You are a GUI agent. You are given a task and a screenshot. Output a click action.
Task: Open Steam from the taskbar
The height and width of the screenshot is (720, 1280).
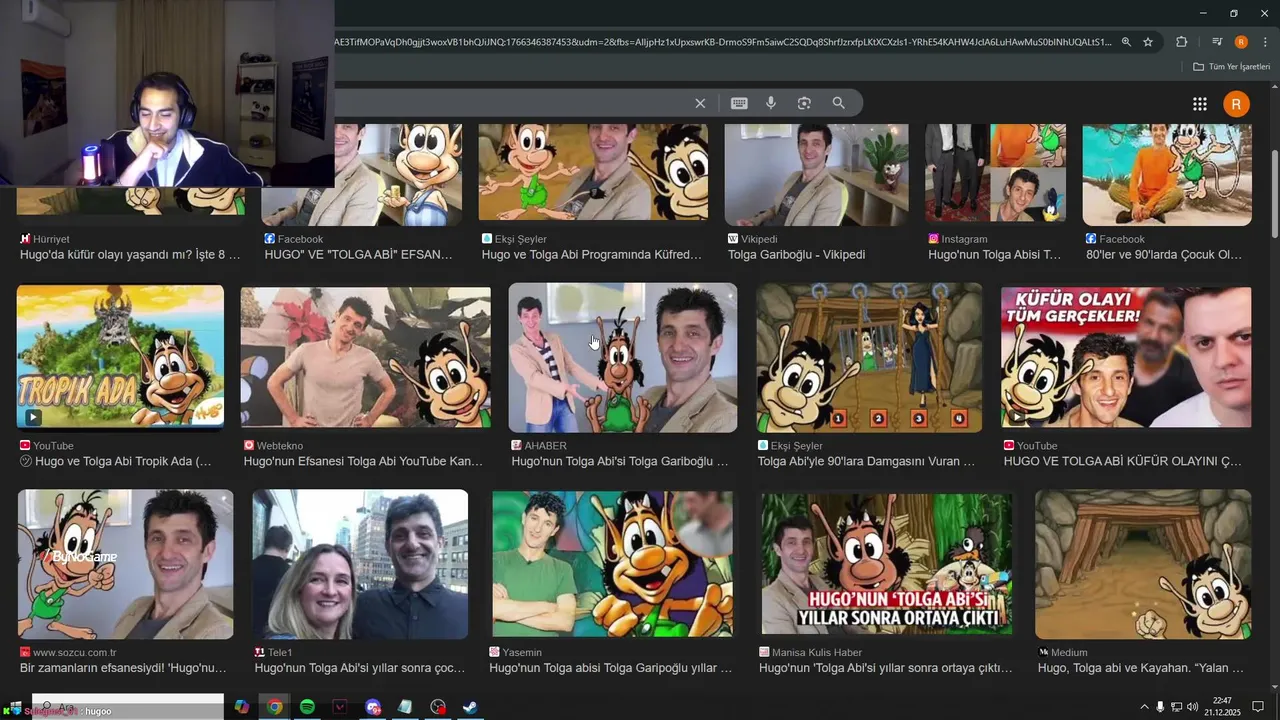click(x=470, y=707)
